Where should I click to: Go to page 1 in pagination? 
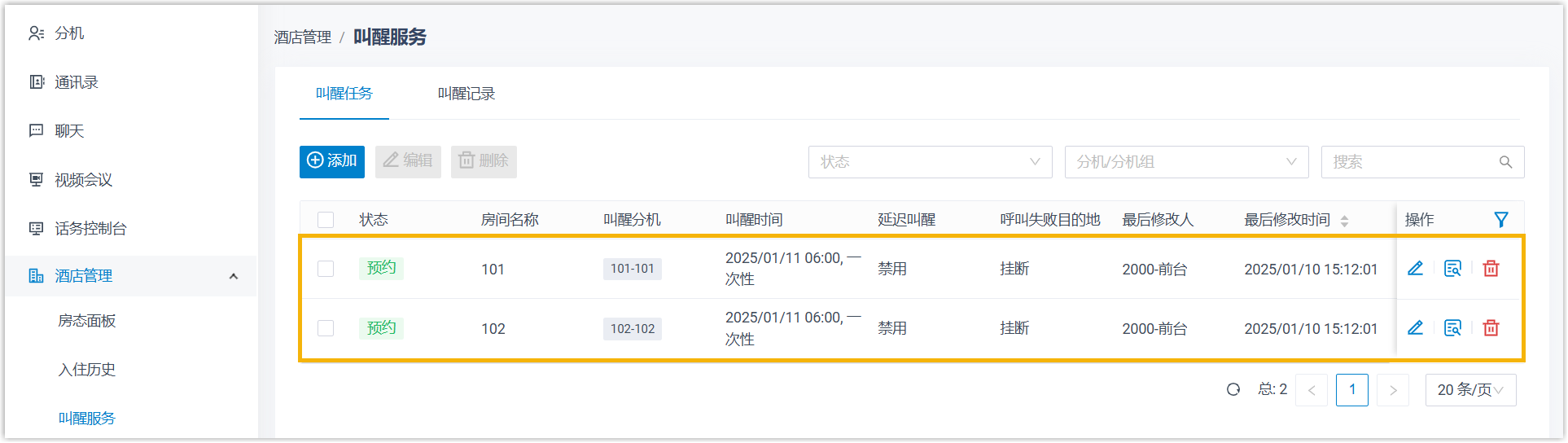[1351, 390]
